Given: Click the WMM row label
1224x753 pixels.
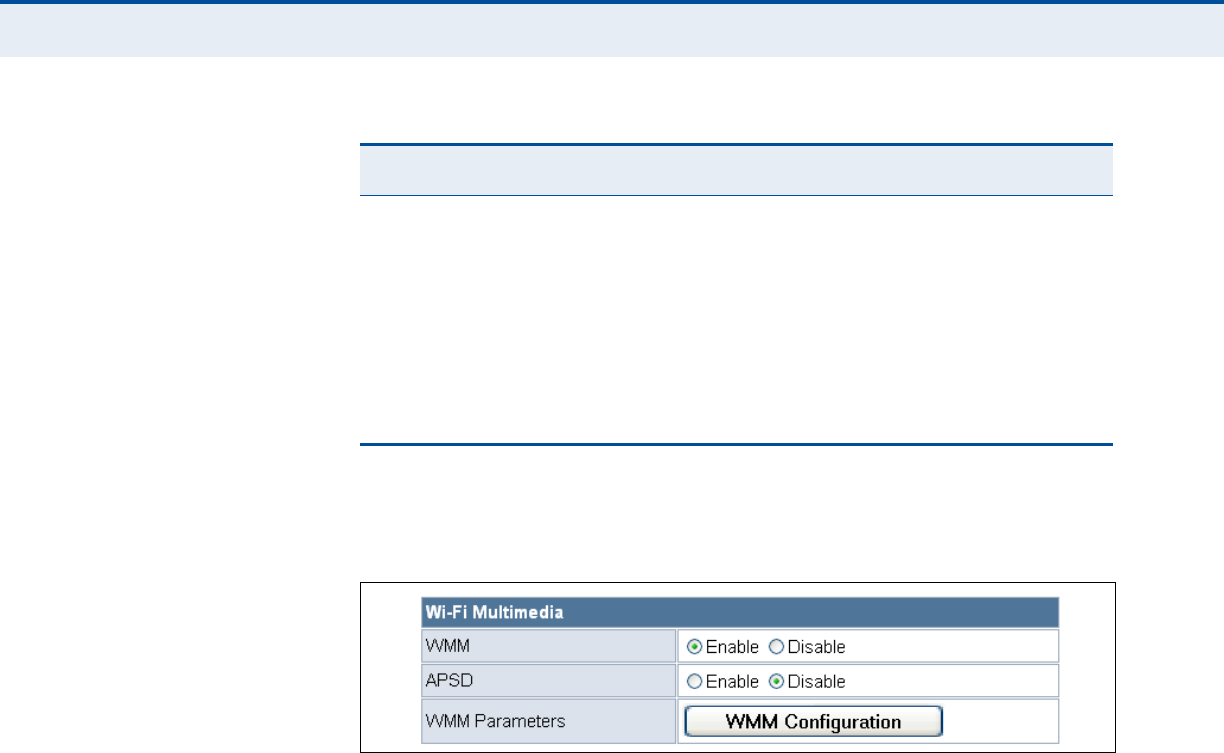Looking at the screenshot, I should point(448,647).
